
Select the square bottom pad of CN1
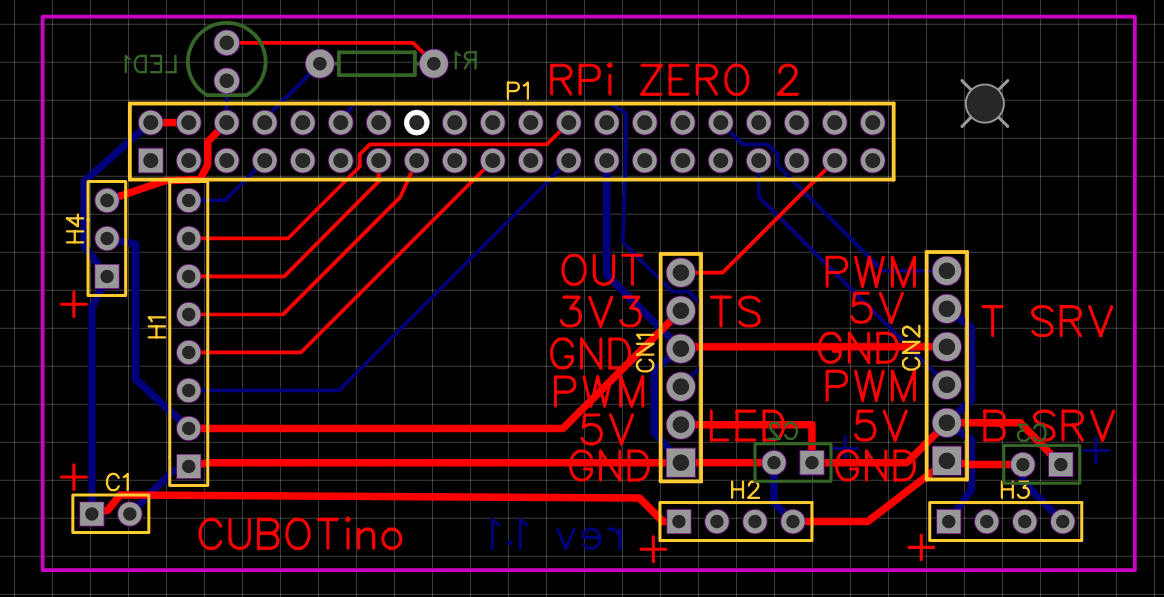tap(681, 463)
